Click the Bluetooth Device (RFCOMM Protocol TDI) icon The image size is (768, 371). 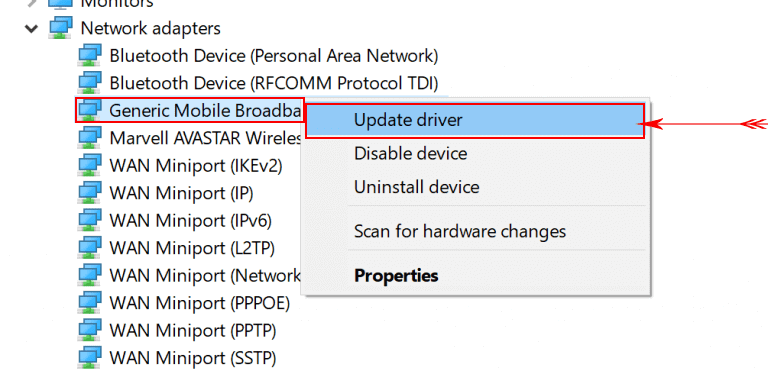click(x=90, y=82)
